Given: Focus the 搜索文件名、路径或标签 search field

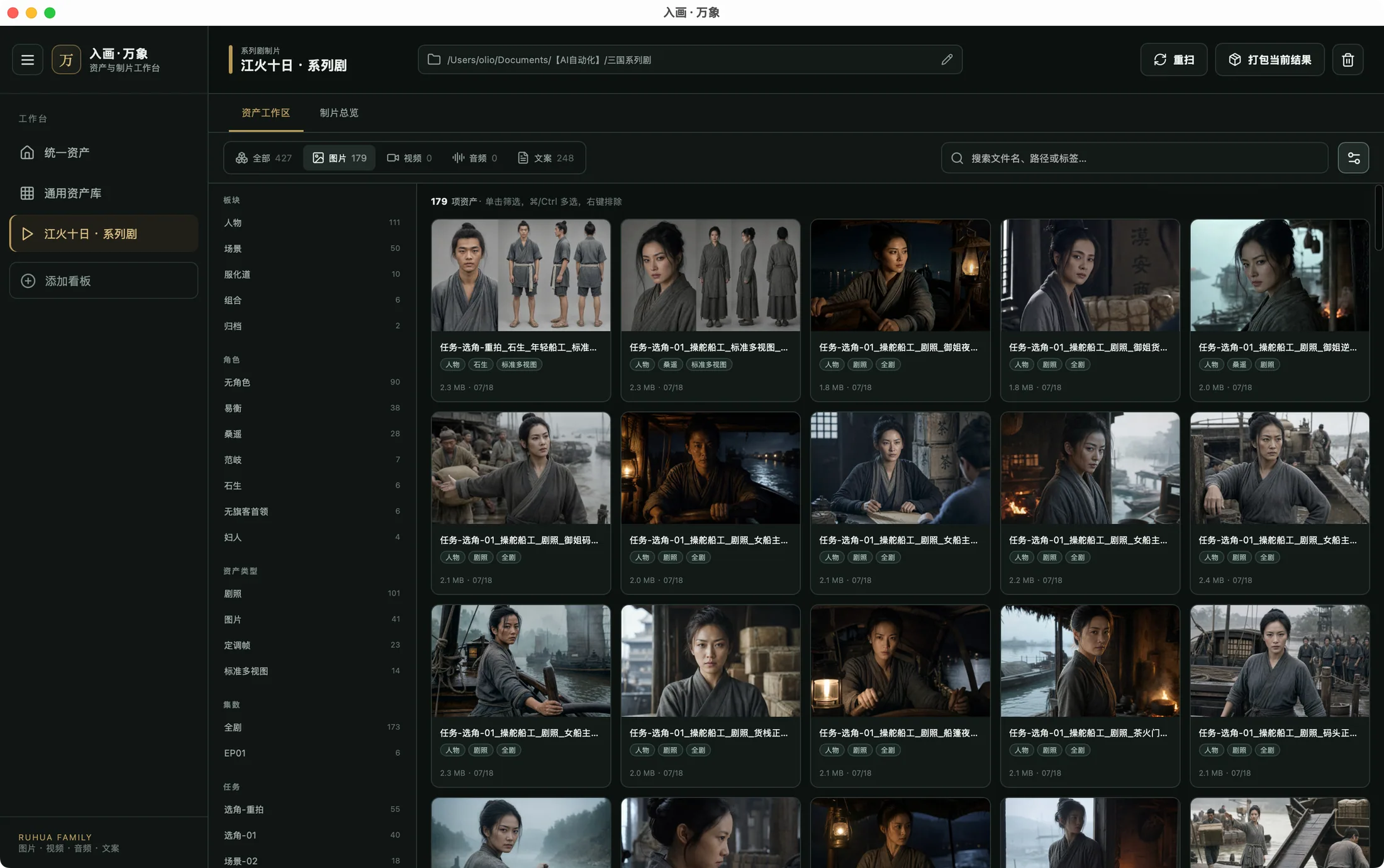Looking at the screenshot, I should click(1134, 158).
